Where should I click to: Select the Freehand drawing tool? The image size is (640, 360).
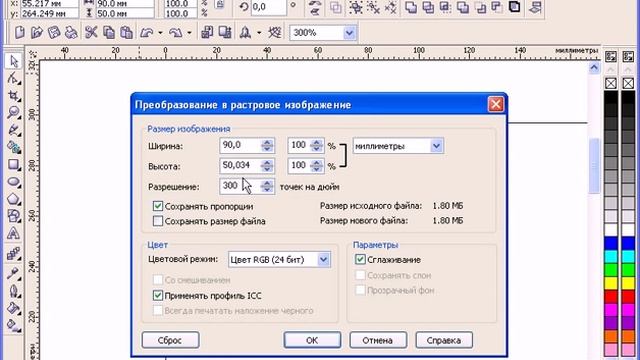tap(13, 130)
